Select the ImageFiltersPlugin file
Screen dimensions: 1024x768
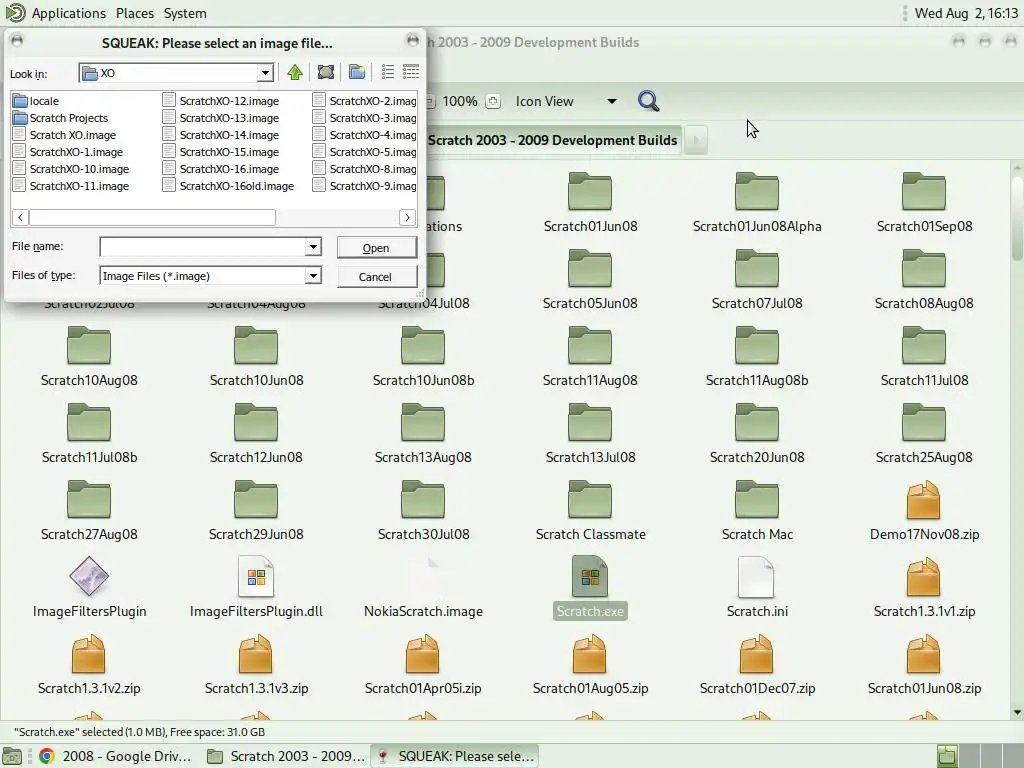coord(89,588)
